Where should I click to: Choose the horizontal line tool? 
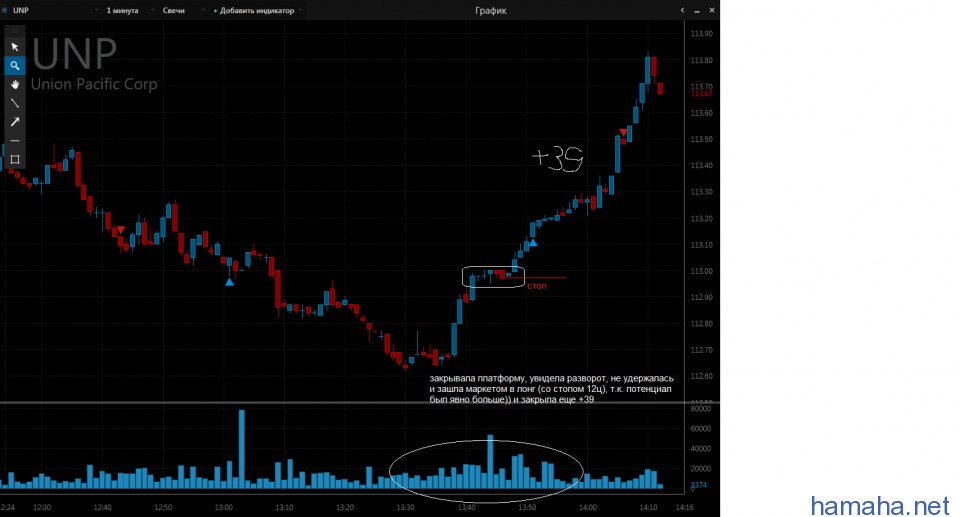[15, 141]
